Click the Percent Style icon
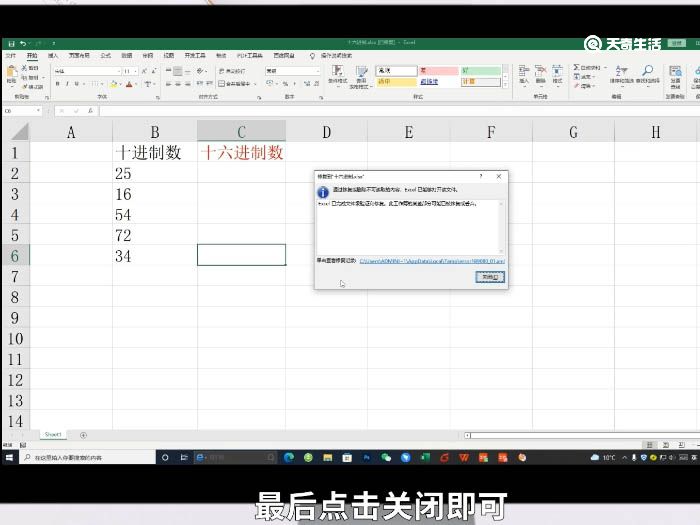The height and width of the screenshot is (525, 700). [x=285, y=83]
